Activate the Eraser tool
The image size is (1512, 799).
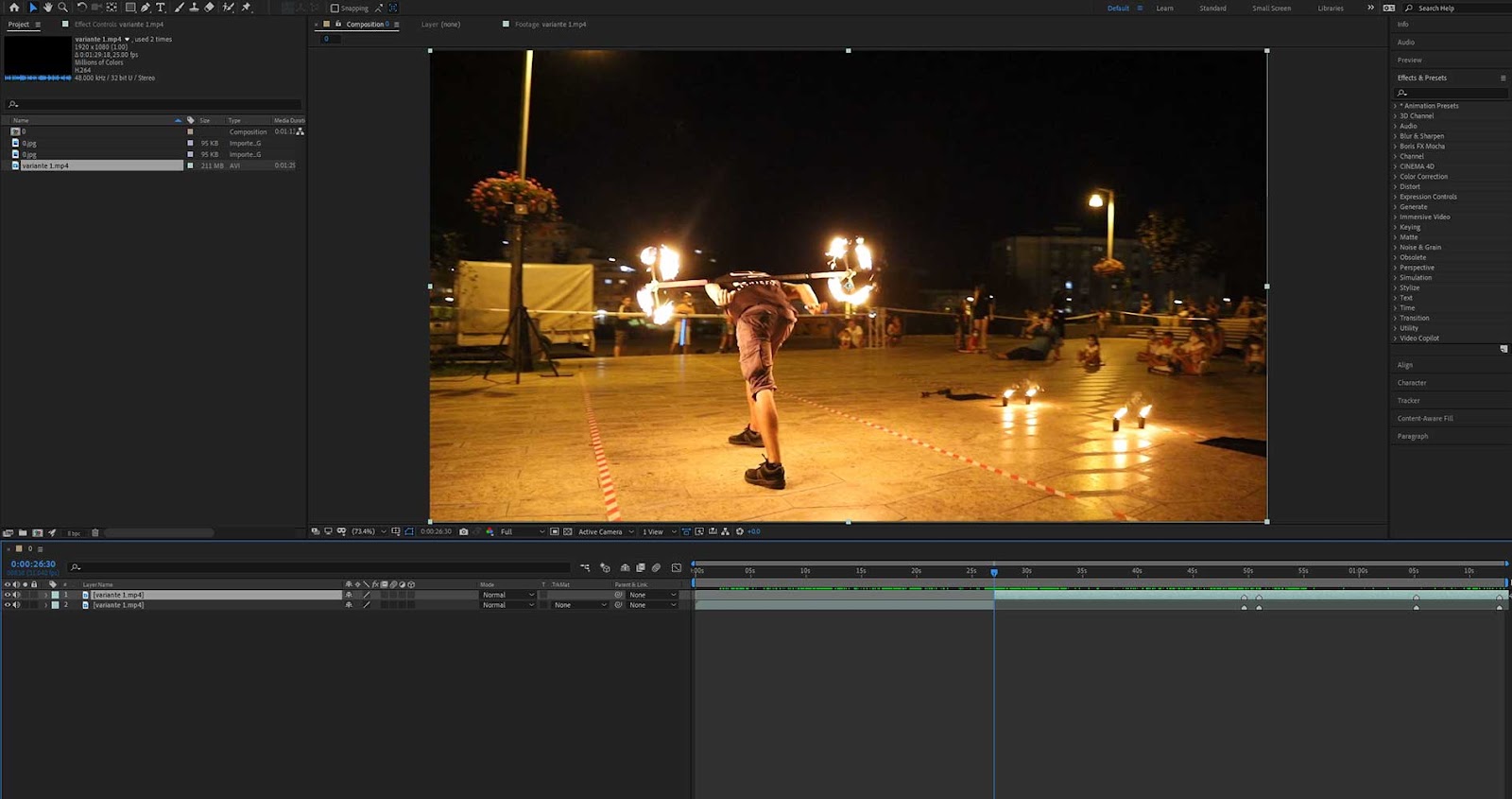click(x=209, y=8)
